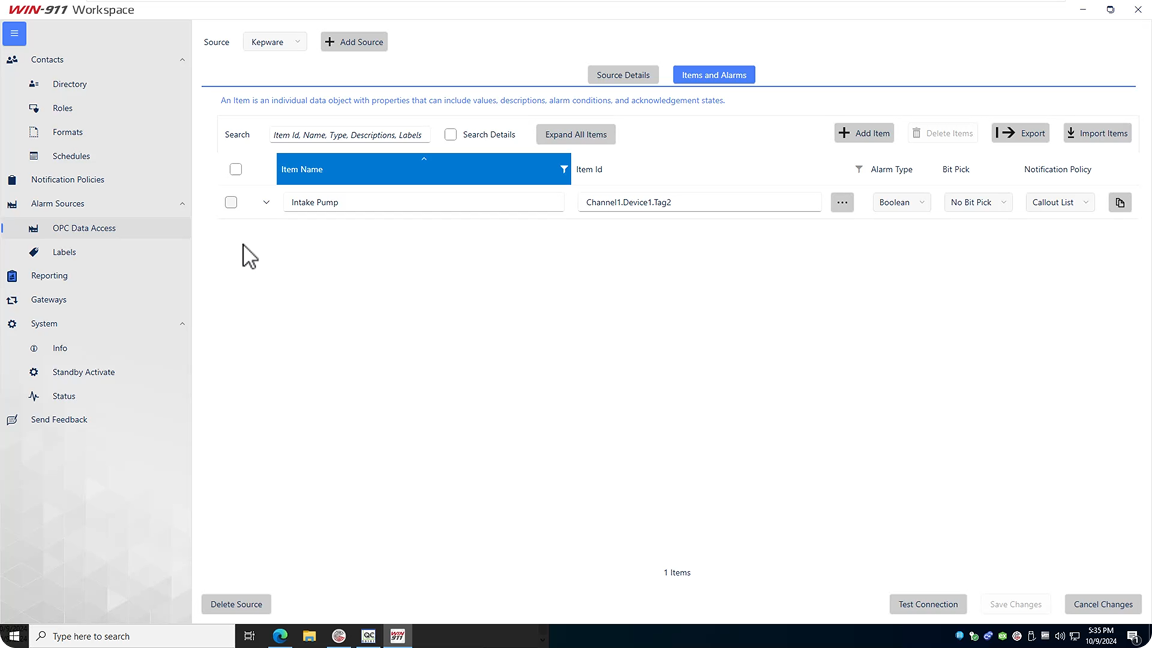
Task: Open the Reporting section
Action: [x=49, y=276]
